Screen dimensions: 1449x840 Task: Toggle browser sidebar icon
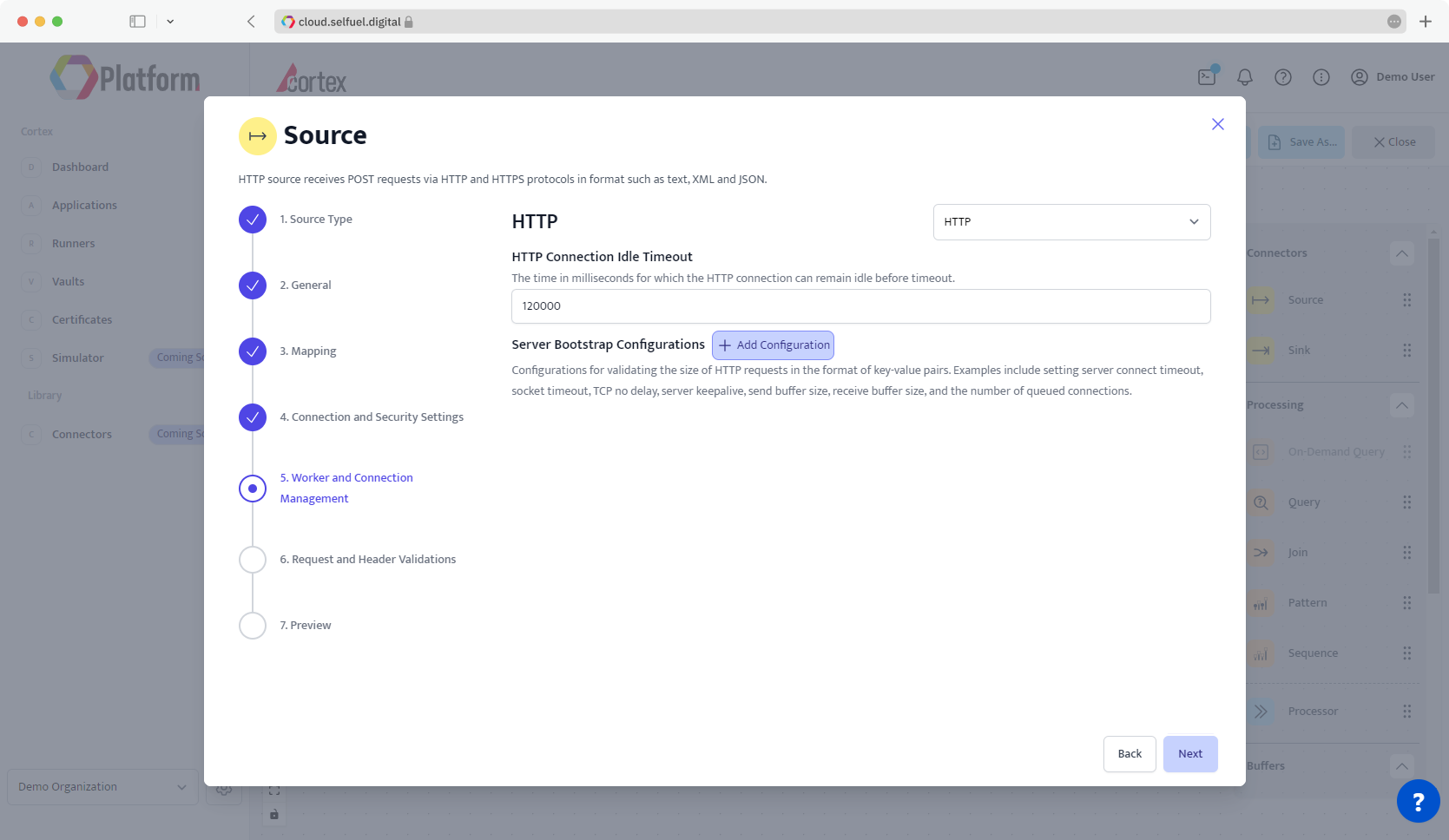tap(137, 22)
